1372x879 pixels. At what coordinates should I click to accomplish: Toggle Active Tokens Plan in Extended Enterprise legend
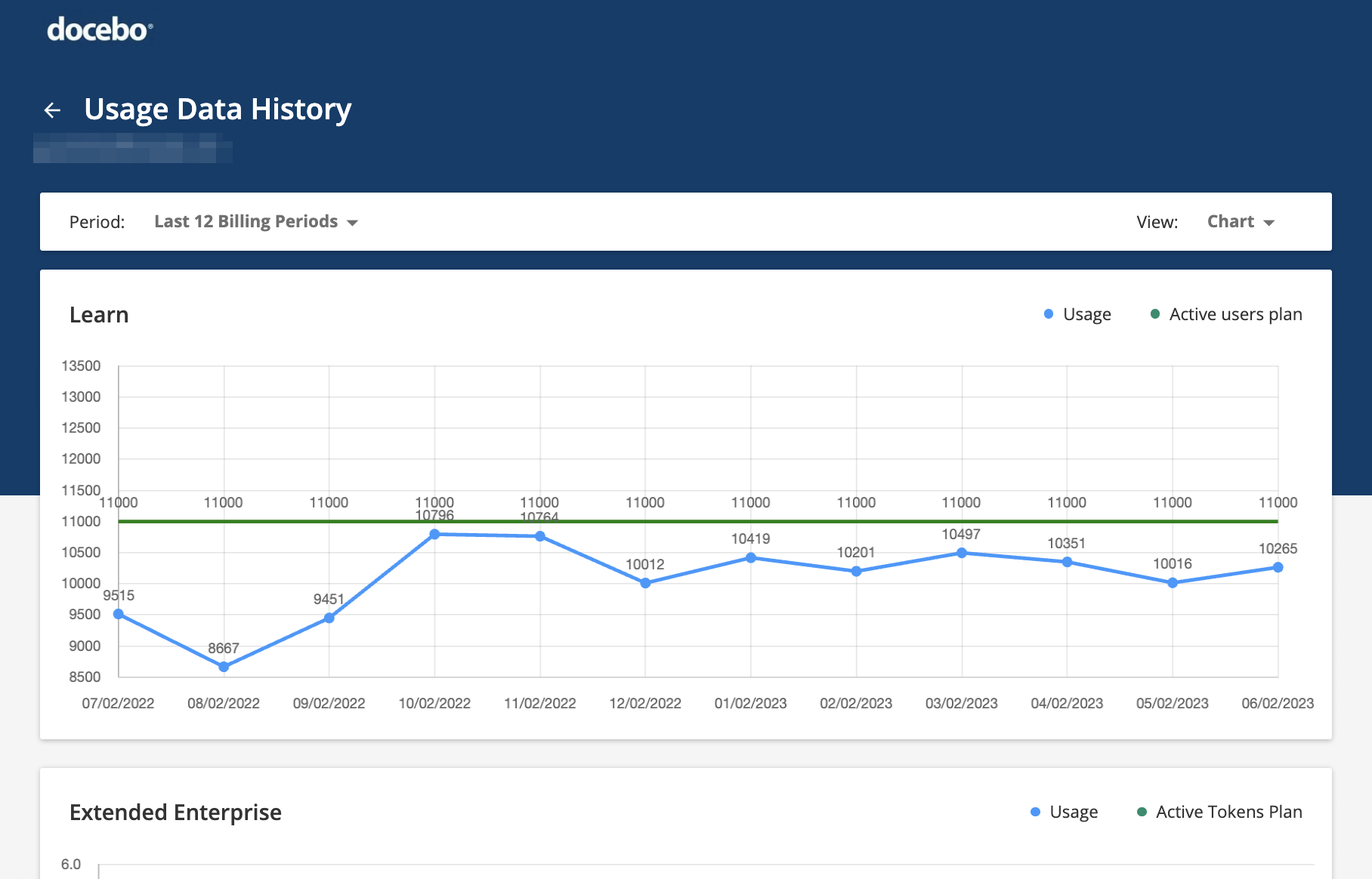click(1229, 812)
